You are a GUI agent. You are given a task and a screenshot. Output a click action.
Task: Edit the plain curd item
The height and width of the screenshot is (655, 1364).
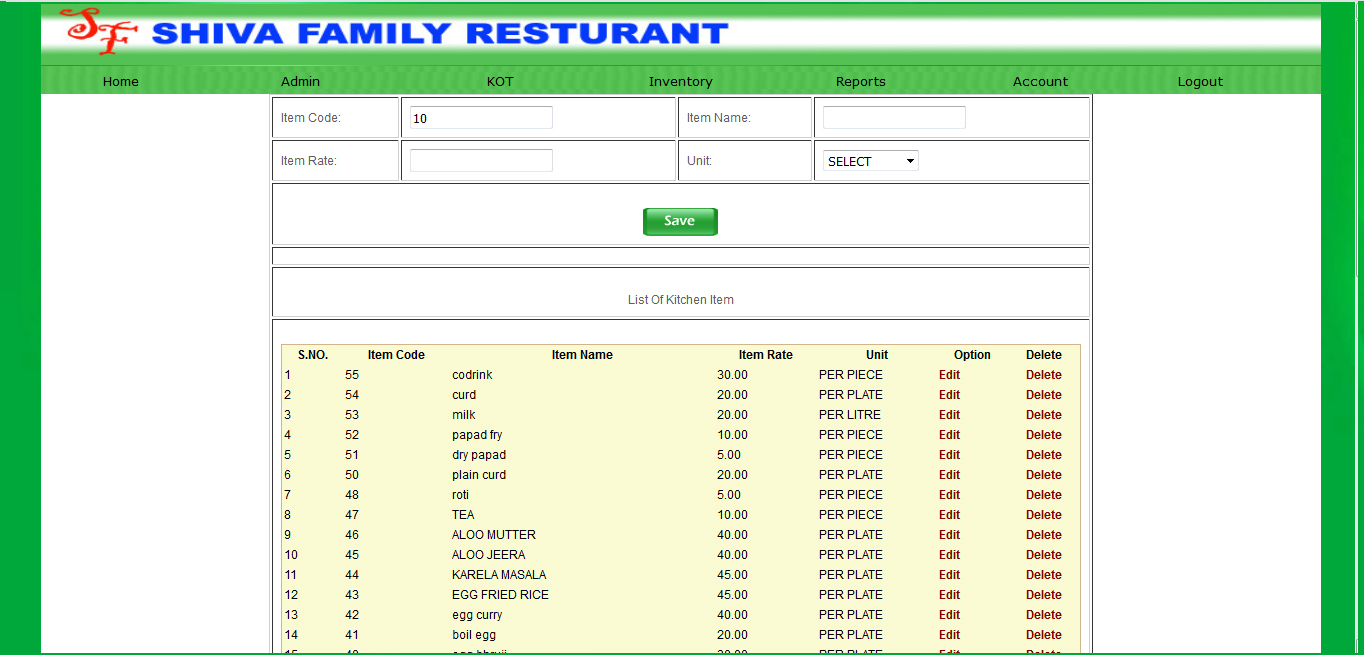(949, 475)
